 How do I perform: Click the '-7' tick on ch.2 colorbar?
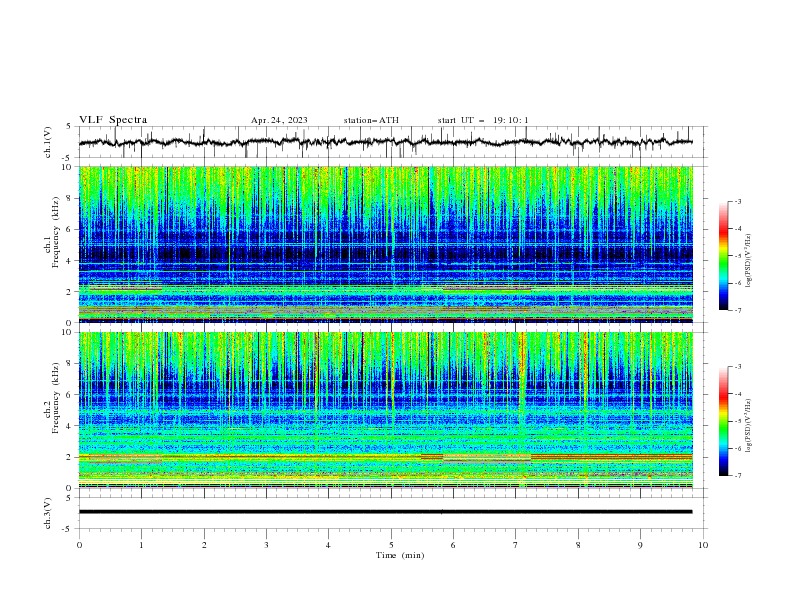[738, 476]
